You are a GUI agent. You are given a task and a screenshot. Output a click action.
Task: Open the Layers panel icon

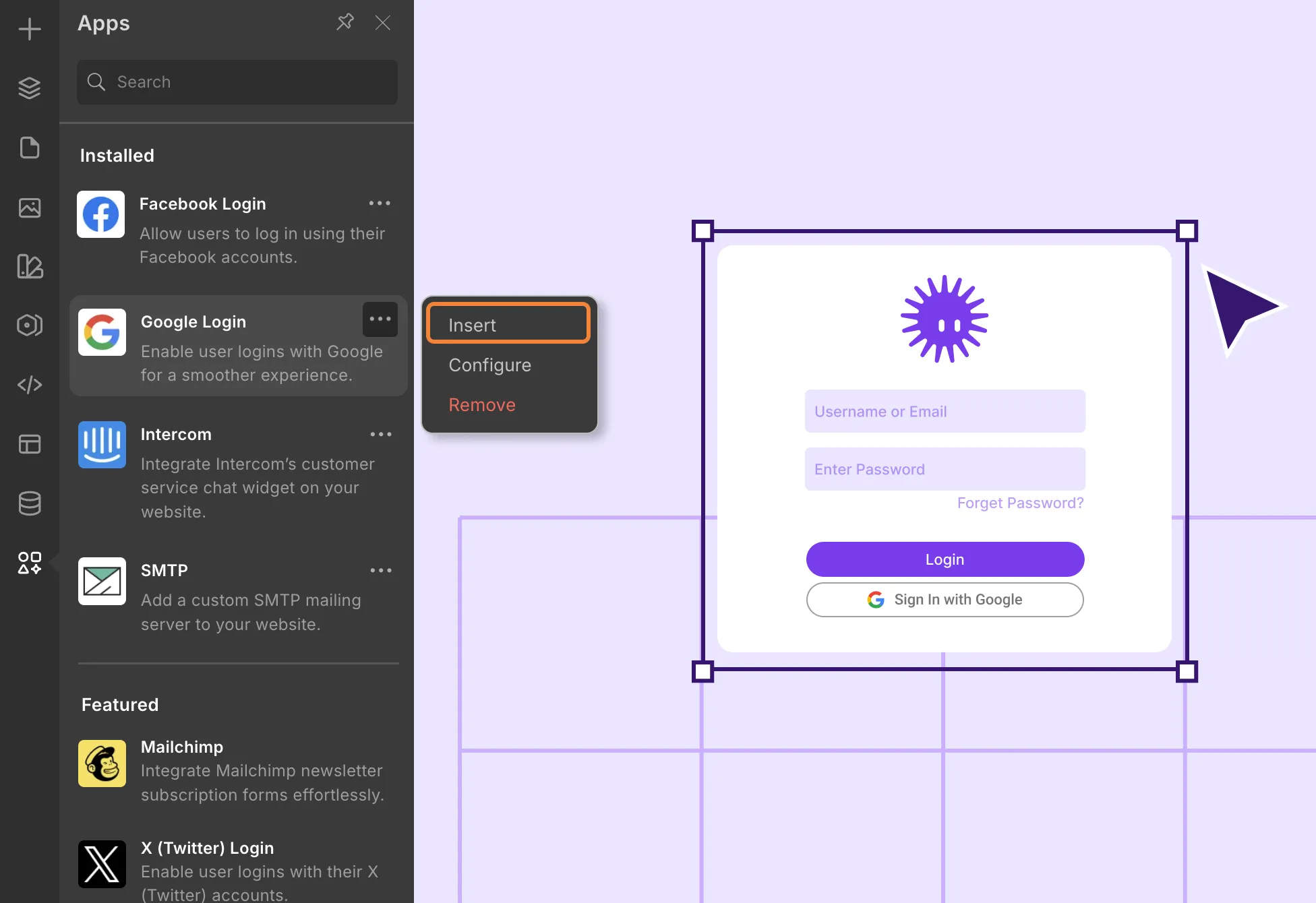tap(30, 88)
